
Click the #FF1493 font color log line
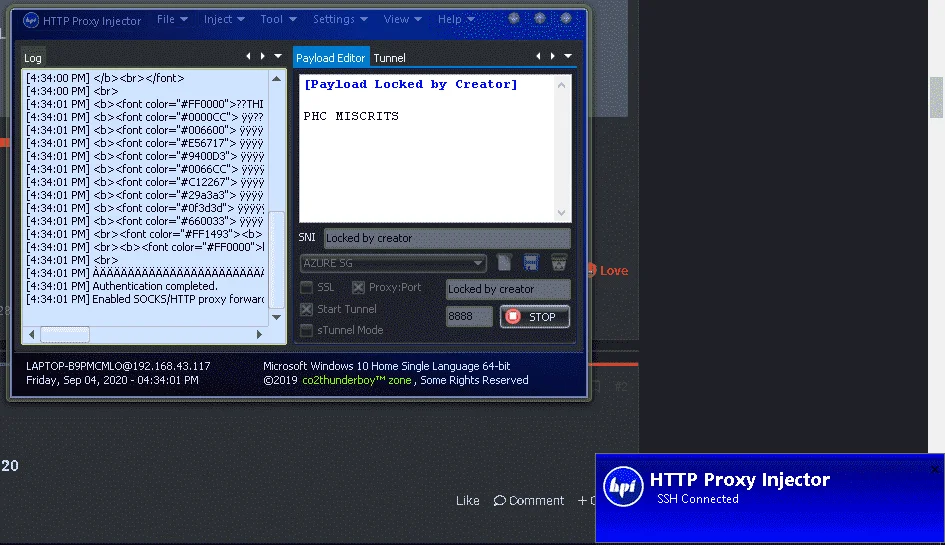pyautogui.click(x=145, y=234)
